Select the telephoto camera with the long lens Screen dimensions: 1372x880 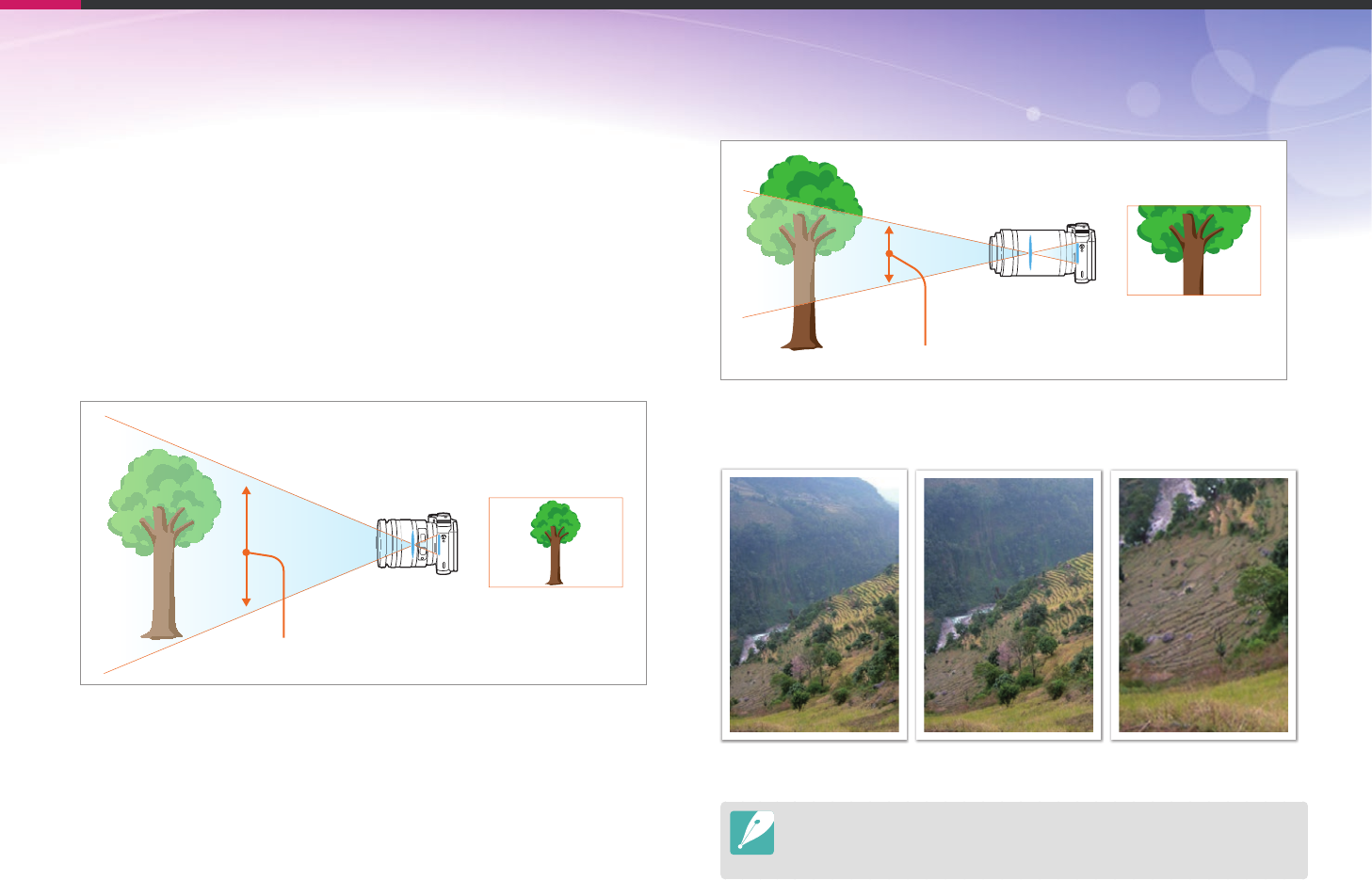(1042, 252)
